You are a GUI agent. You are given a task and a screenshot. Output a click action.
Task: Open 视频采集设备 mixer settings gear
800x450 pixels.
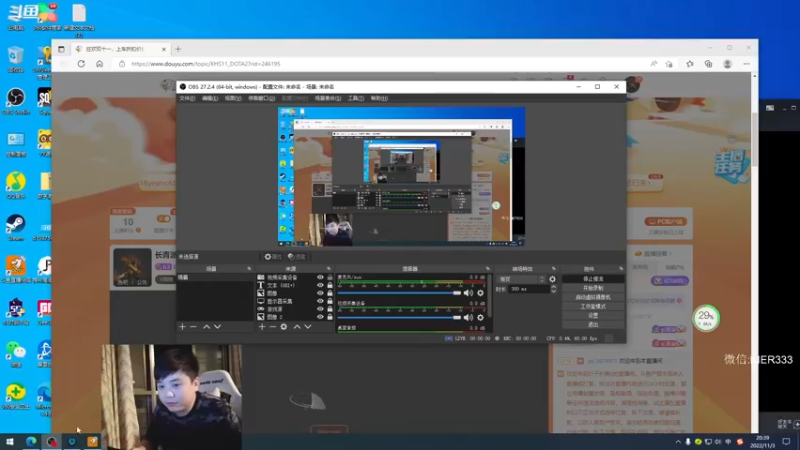(x=480, y=317)
